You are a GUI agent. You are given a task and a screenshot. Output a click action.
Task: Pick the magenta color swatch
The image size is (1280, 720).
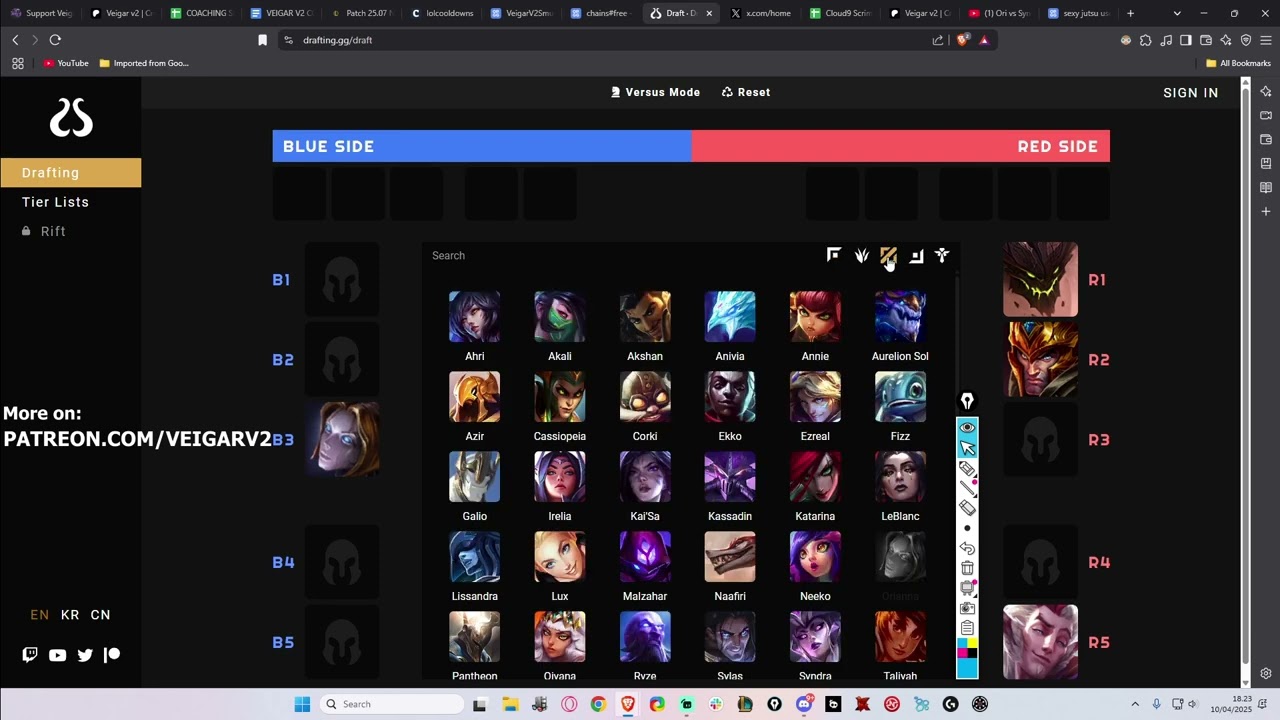click(x=962, y=653)
